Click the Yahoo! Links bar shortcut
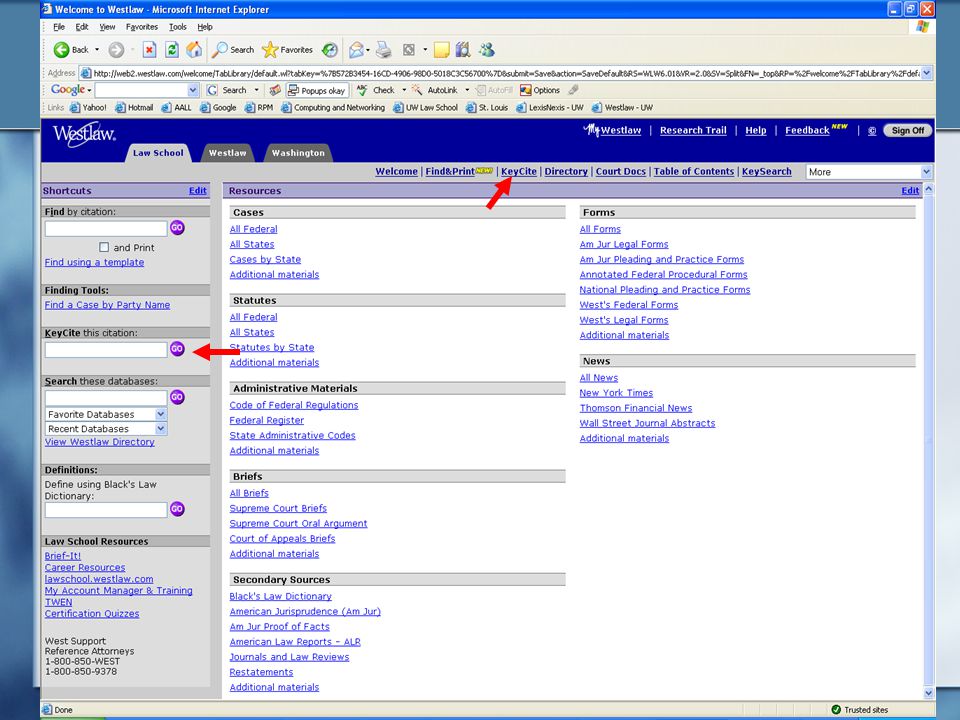Screen dimensions: 960x720 (88, 107)
